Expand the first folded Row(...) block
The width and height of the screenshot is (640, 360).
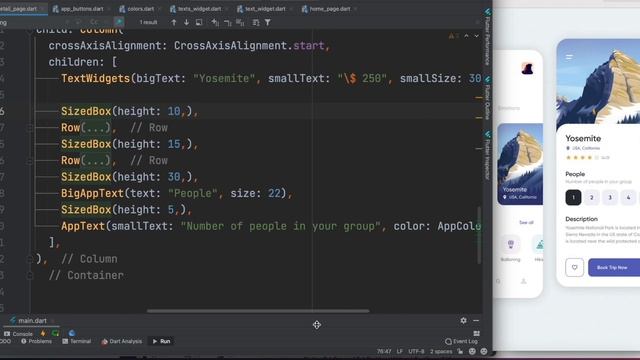pyautogui.click(x=29, y=128)
